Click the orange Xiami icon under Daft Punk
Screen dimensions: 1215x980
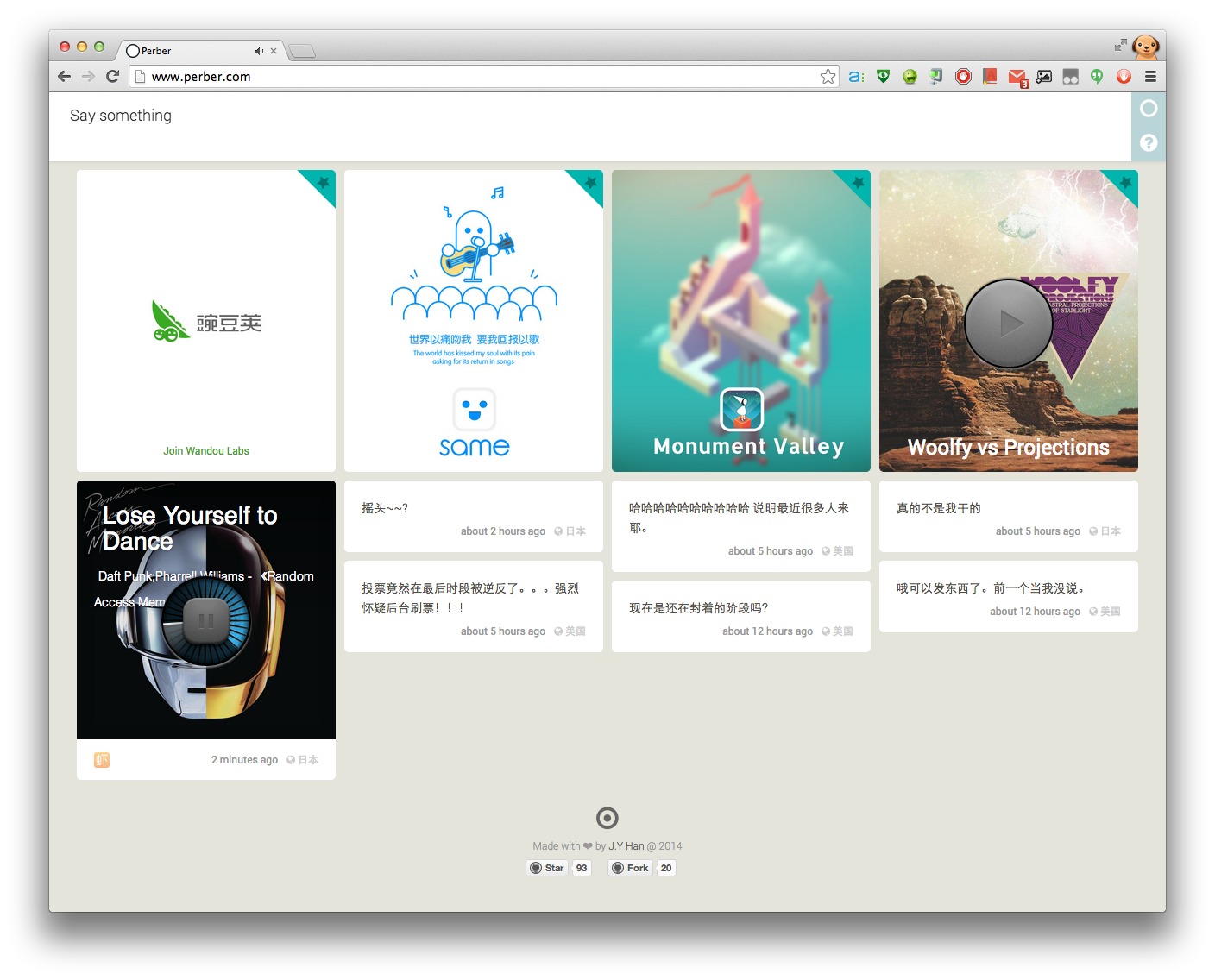(102, 760)
